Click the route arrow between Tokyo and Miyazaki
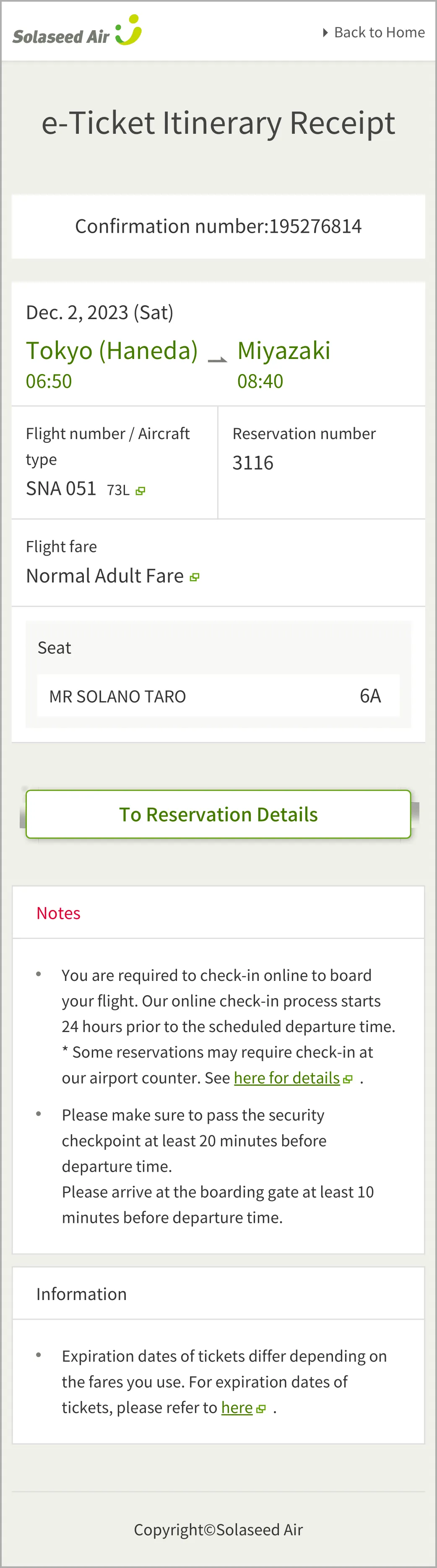This screenshot has height=1568, width=437. pyautogui.click(x=217, y=359)
